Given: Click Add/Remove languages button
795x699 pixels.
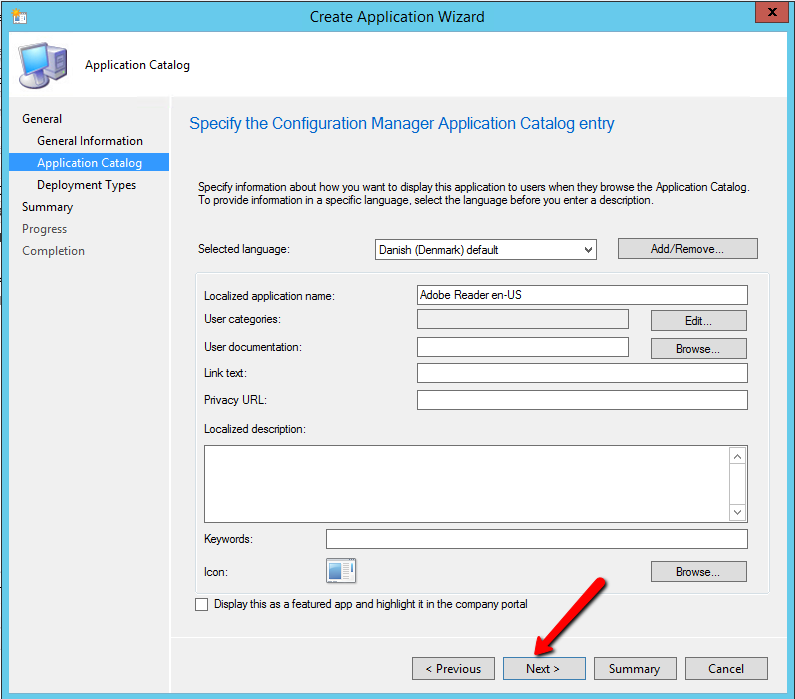Looking at the screenshot, I should click(687, 249).
